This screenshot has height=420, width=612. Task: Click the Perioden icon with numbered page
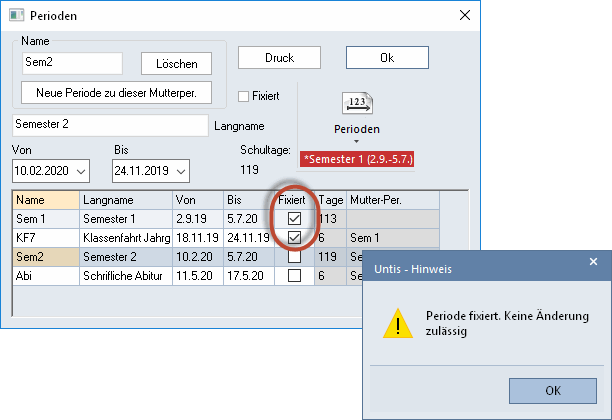coord(356,102)
